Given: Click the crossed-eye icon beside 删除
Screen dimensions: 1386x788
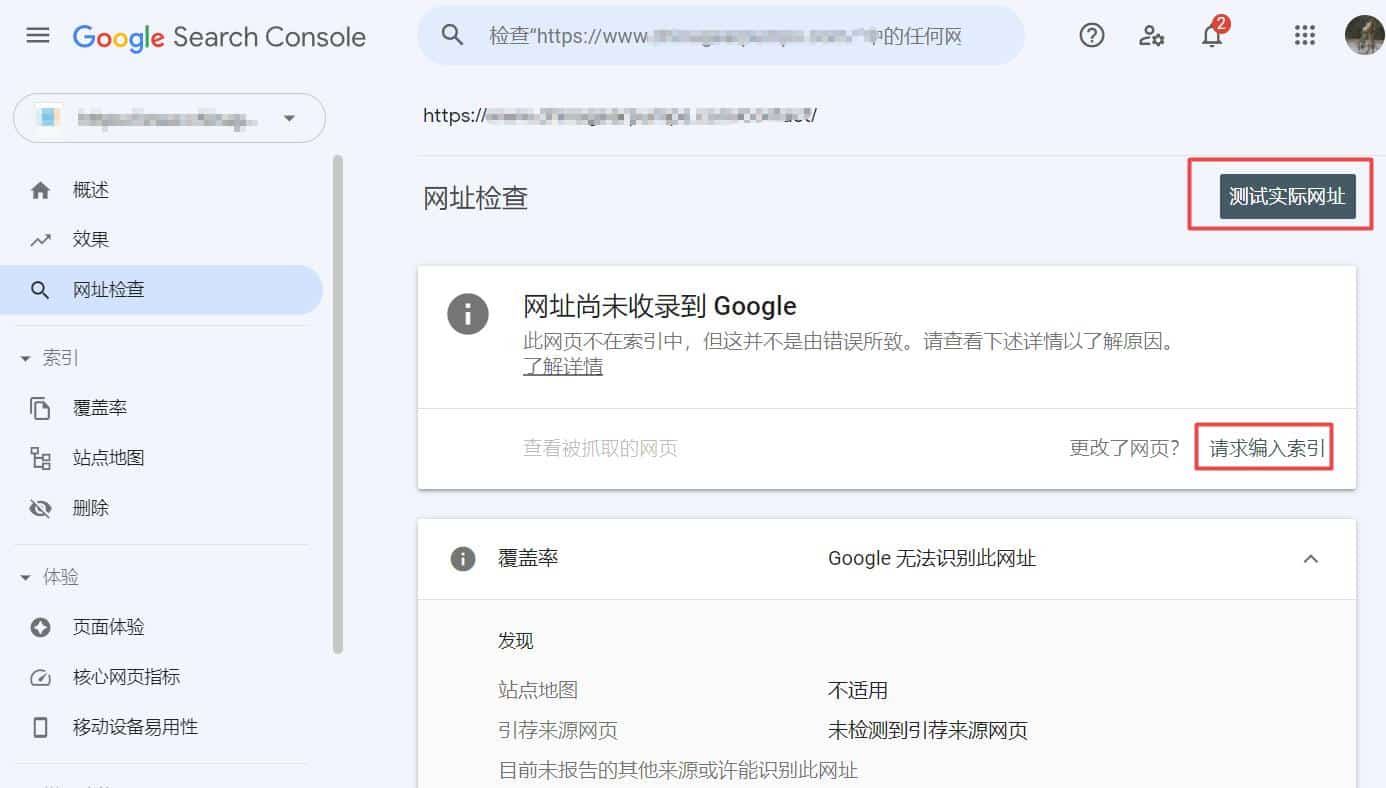Looking at the screenshot, I should [40, 508].
